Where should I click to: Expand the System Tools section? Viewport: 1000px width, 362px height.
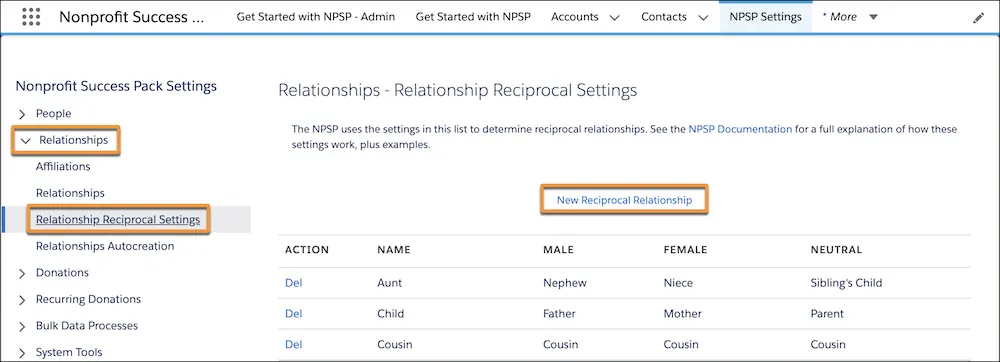(22, 353)
